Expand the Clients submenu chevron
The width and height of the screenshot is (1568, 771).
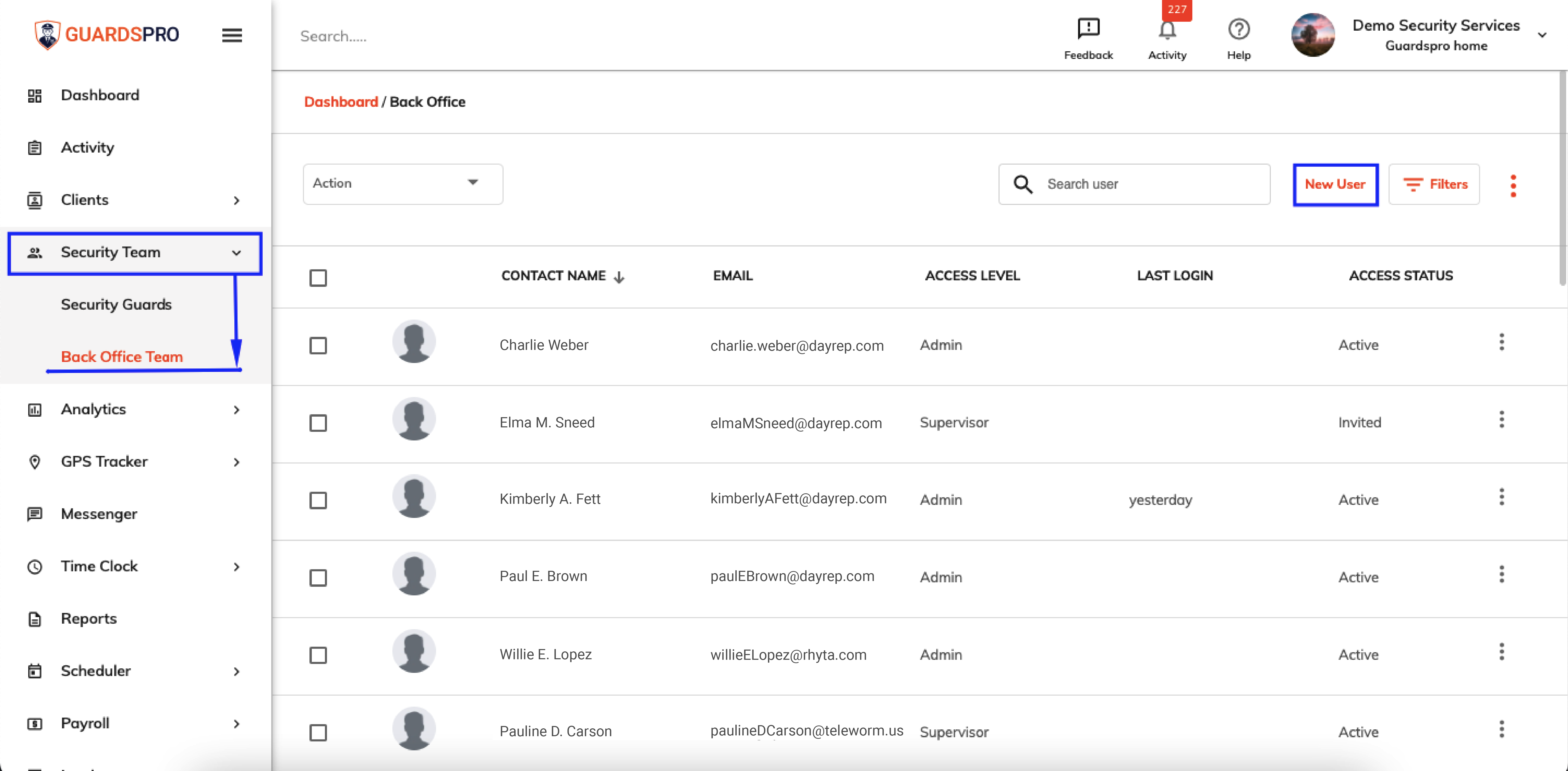(x=237, y=201)
